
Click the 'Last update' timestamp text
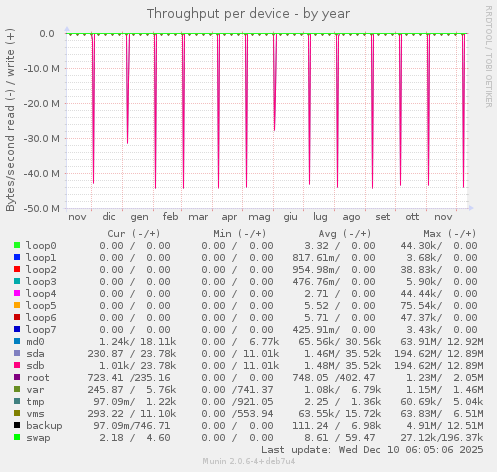pos(372,450)
